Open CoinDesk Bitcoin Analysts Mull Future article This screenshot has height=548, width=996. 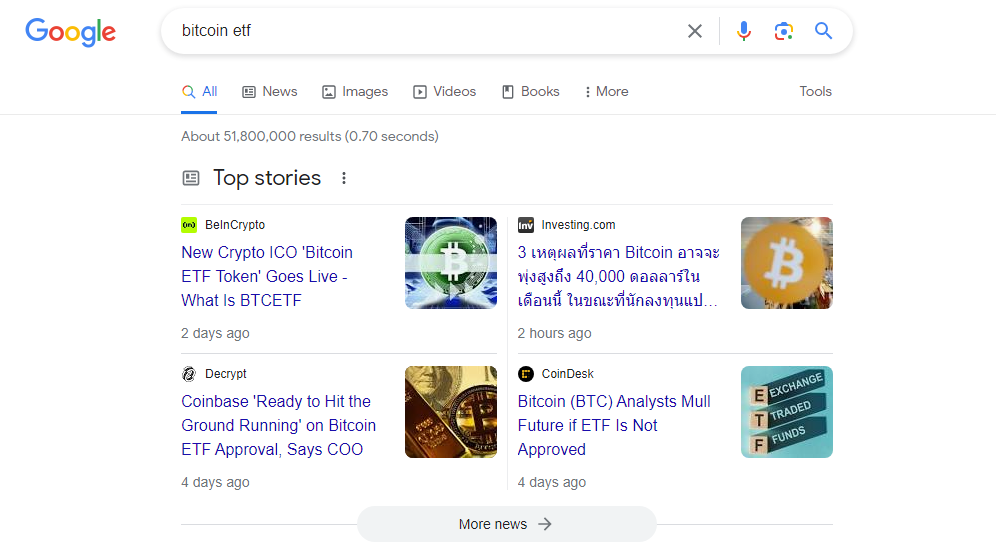tap(614, 425)
